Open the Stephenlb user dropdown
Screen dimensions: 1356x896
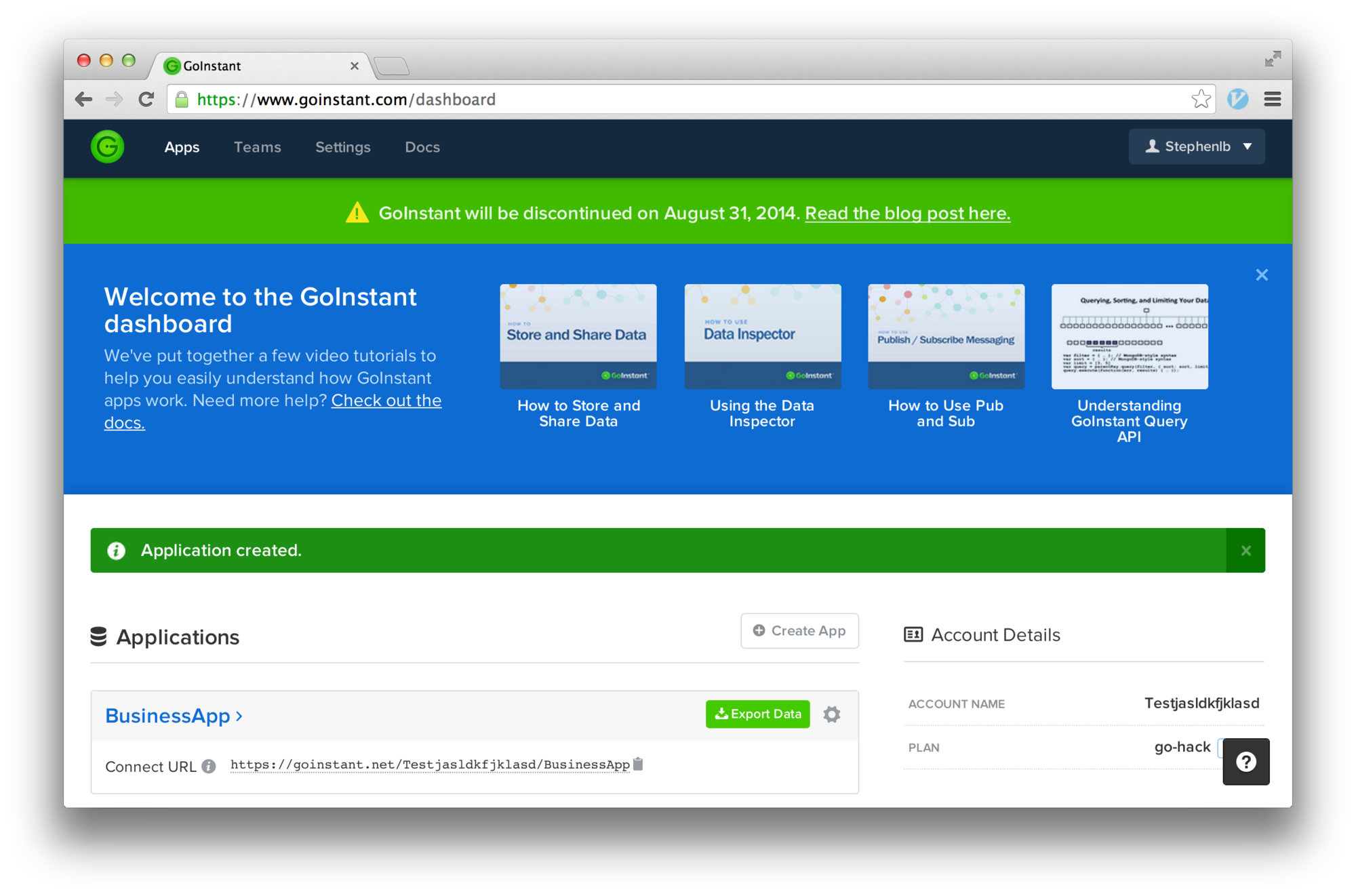pyautogui.click(x=1197, y=146)
